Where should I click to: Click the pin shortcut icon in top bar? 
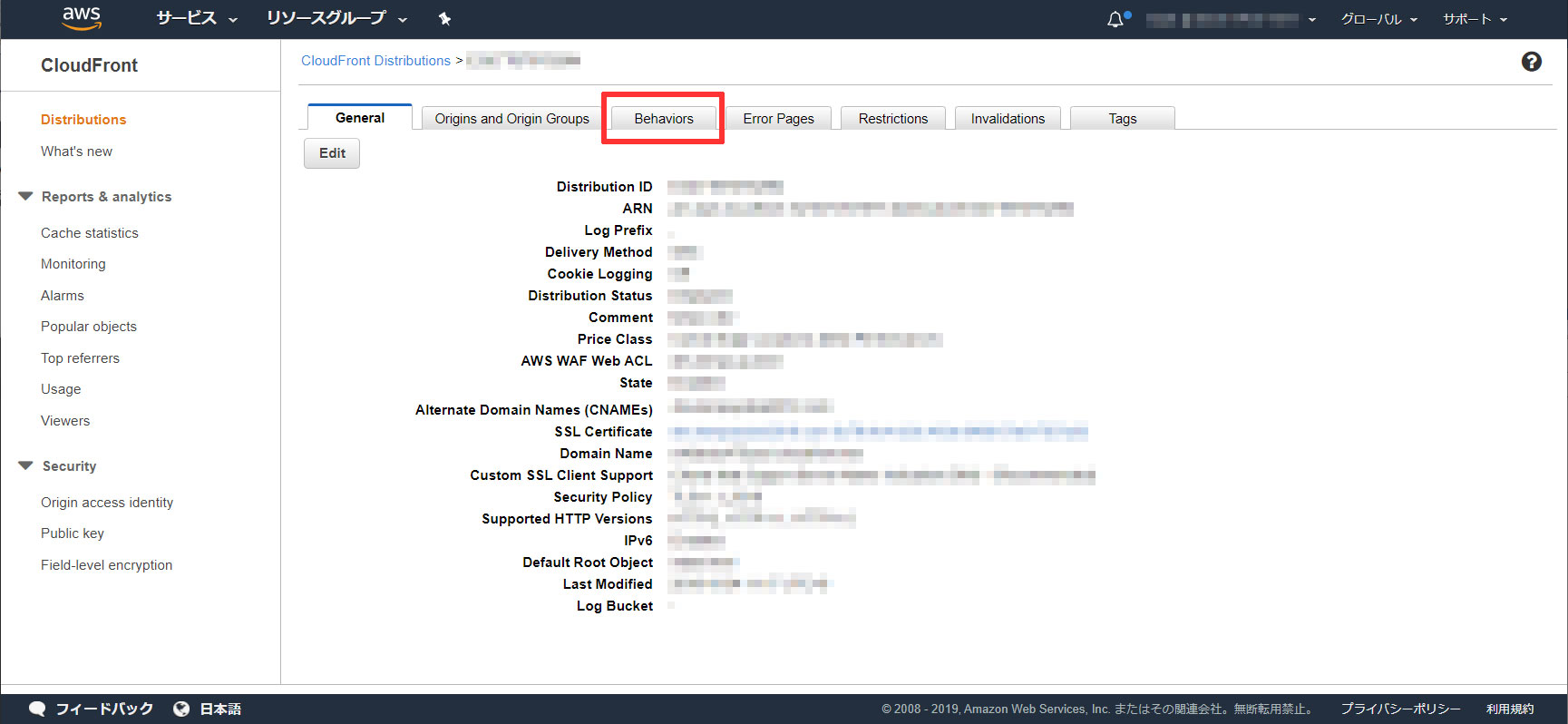[x=444, y=19]
